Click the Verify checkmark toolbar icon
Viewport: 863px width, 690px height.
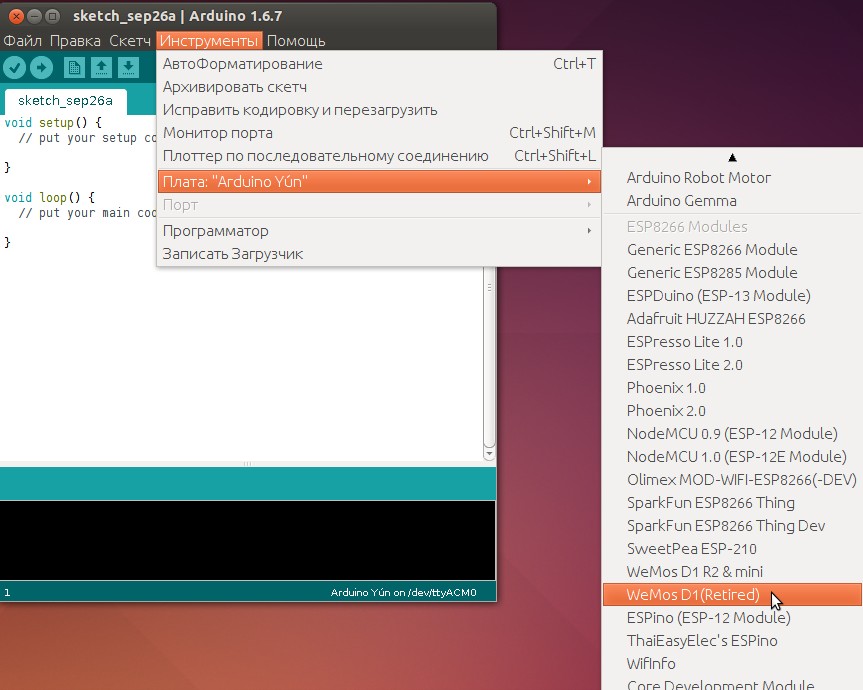point(15,68)
